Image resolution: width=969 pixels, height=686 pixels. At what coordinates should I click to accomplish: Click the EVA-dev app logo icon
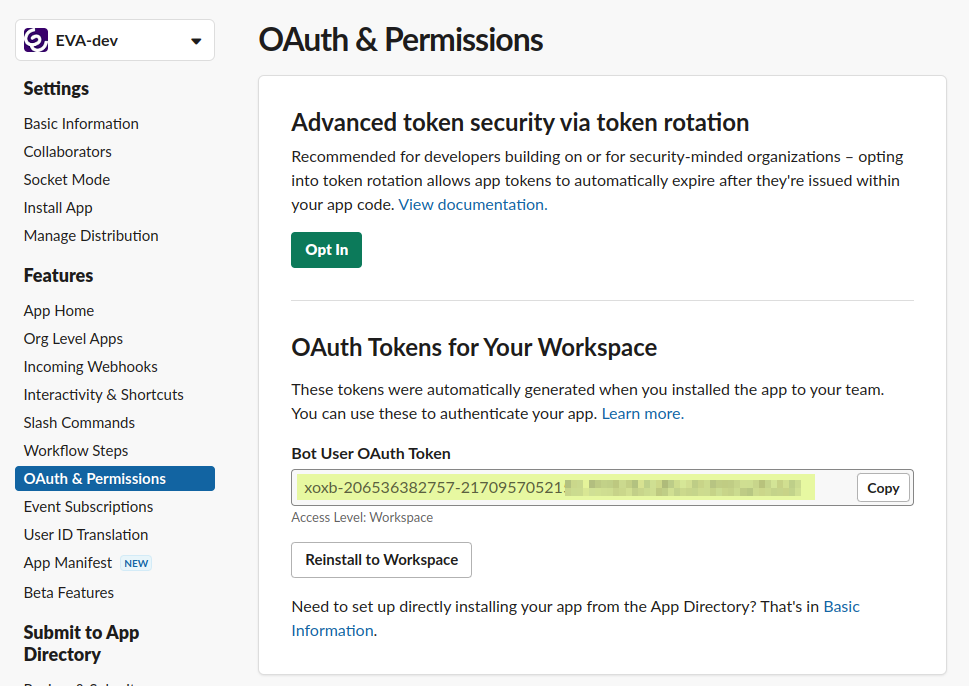click(36, 40)
